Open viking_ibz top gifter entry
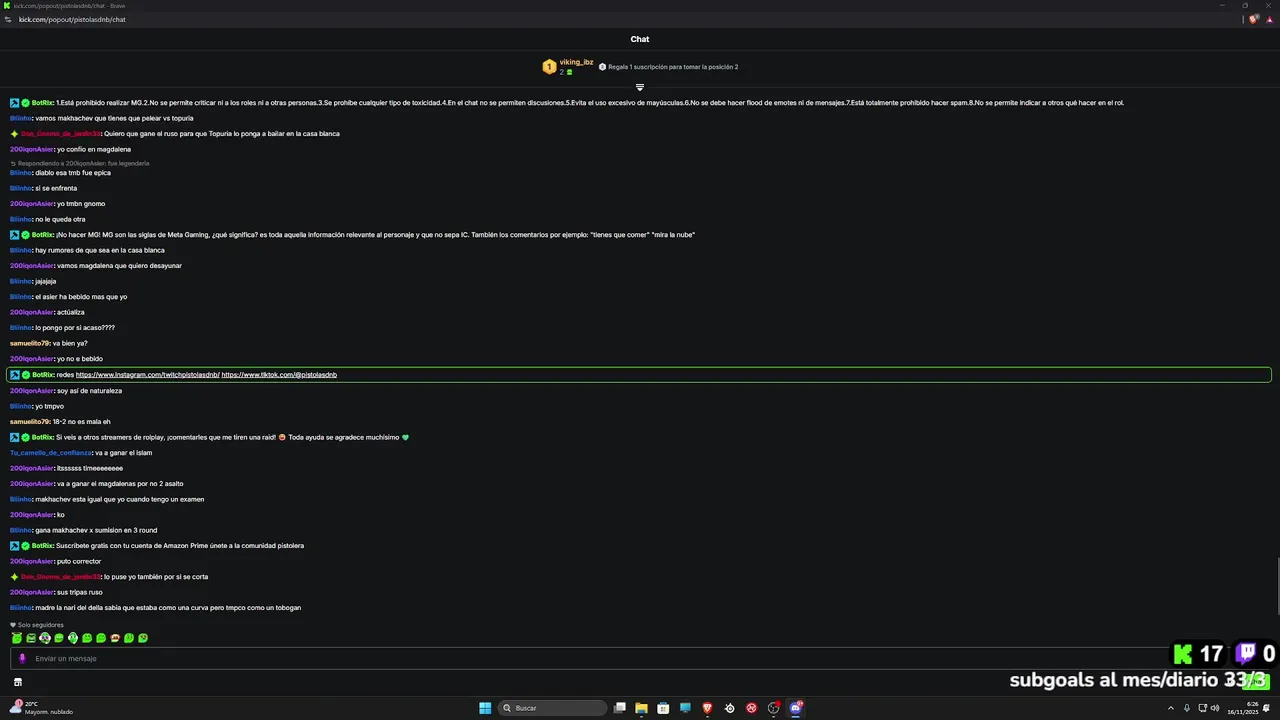The height and width of the screenshot is (720, 1280). (568, 67)
